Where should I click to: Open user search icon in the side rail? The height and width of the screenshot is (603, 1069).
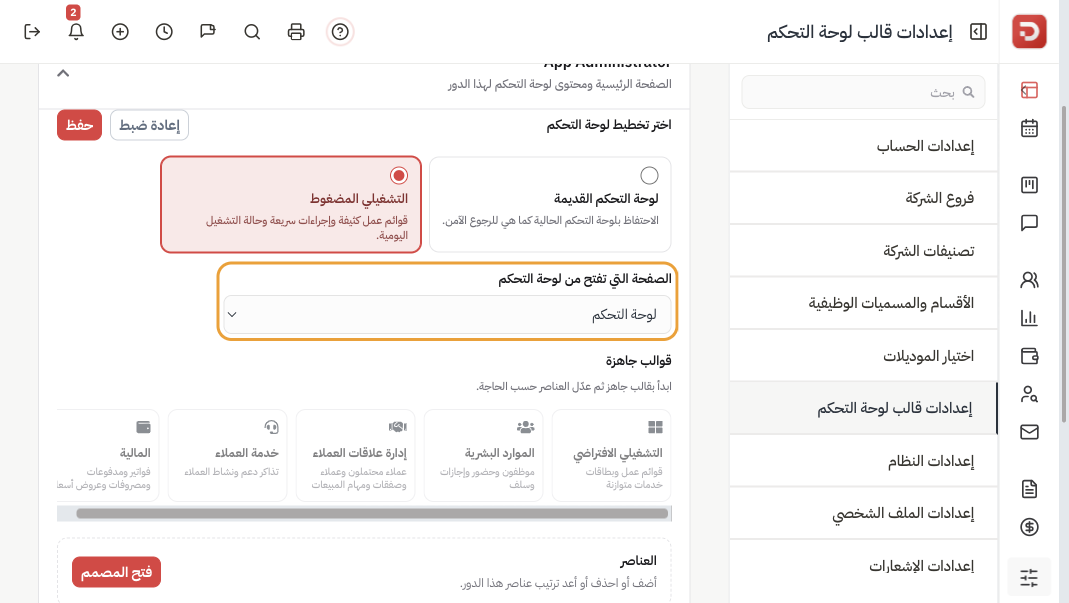pos(1029,394)
